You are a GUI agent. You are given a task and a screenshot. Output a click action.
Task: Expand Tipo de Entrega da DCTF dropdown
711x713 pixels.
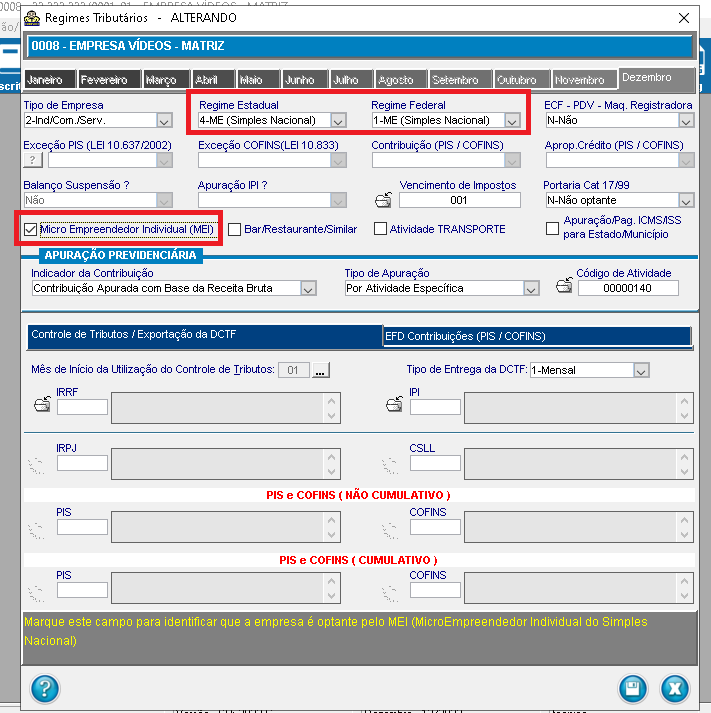[641, 371]
